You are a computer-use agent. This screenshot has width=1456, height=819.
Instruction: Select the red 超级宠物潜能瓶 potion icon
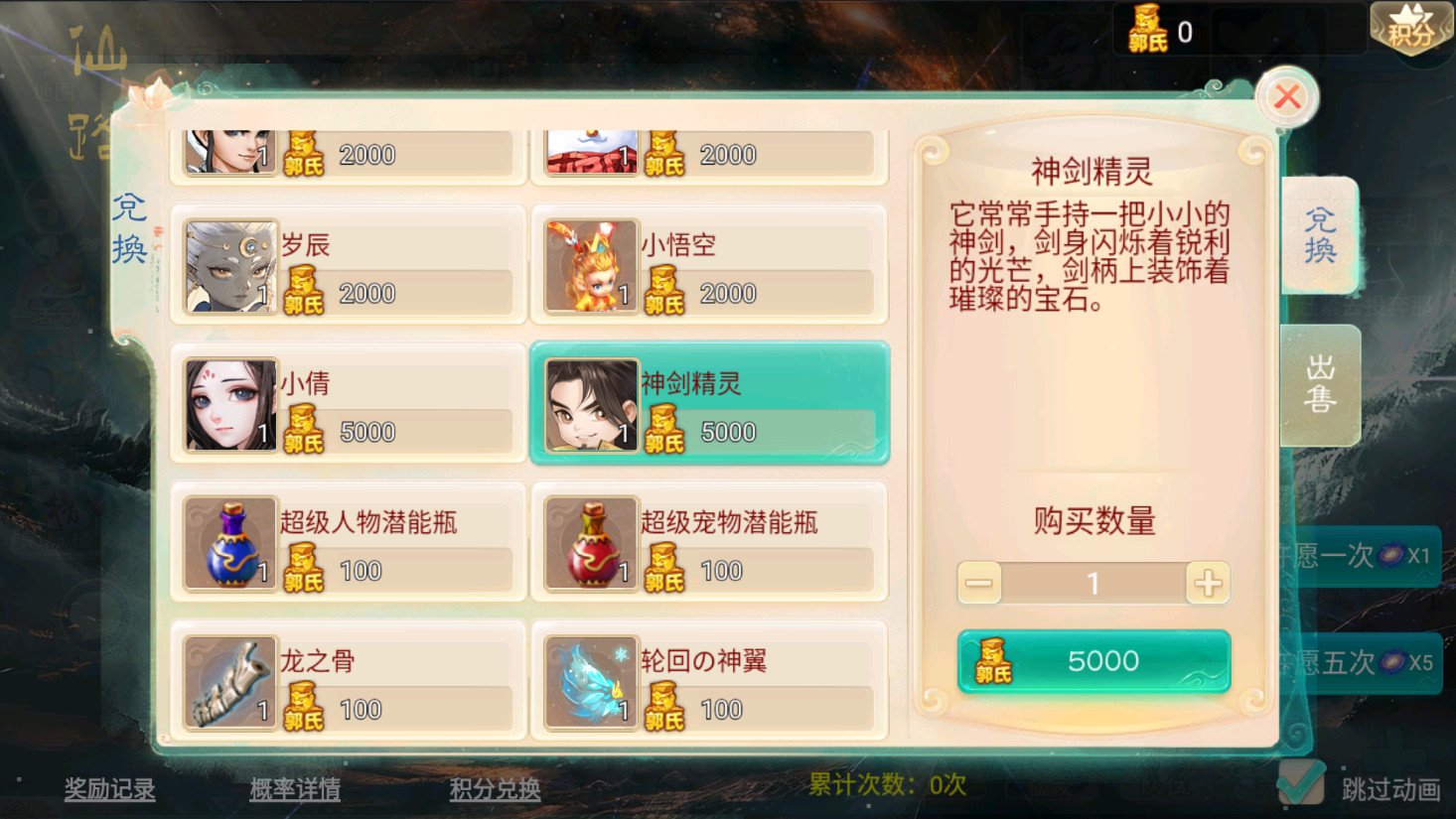(x=591, y=544)
